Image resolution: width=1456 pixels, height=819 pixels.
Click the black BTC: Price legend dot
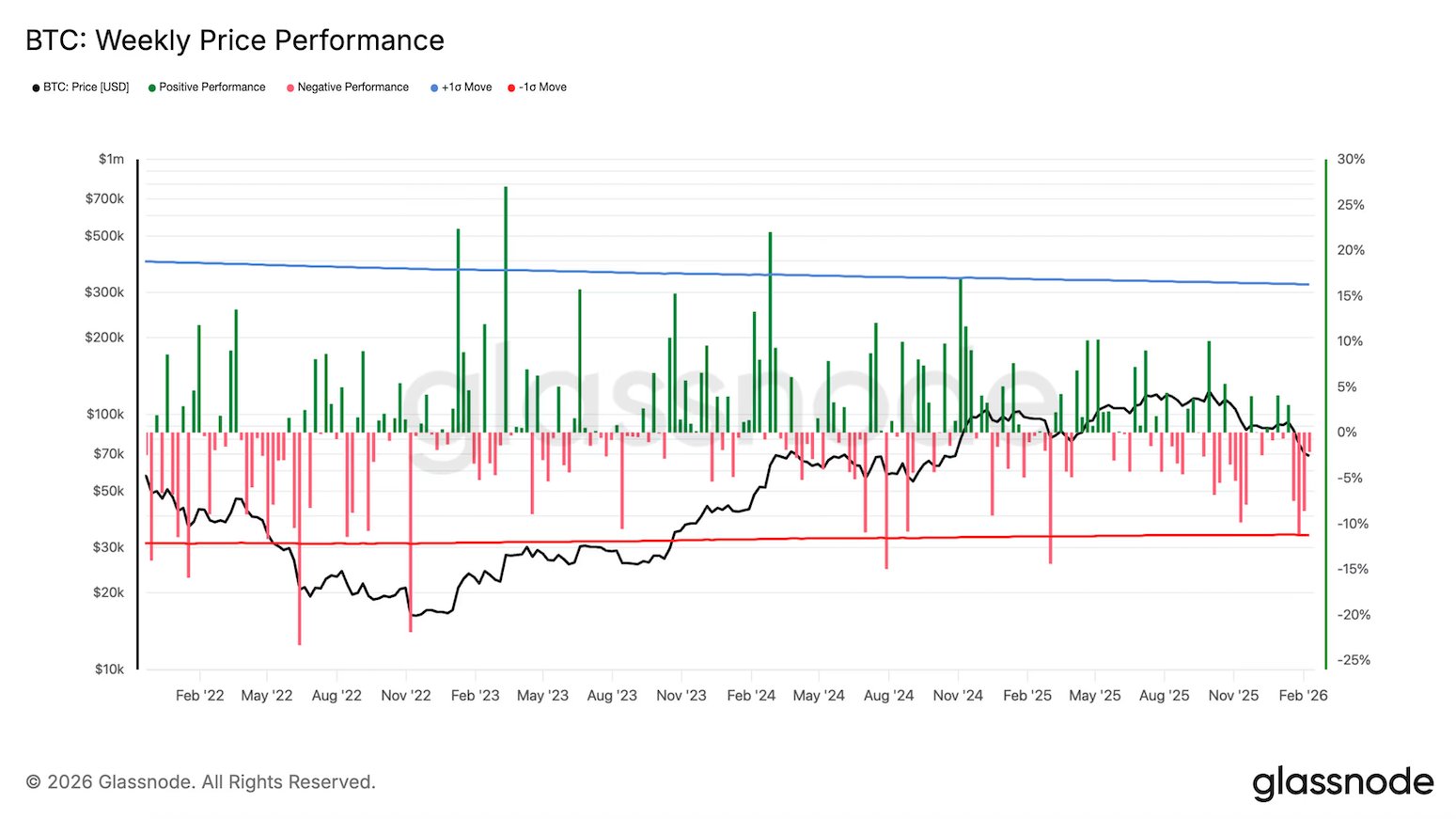pyautogui.click(x=36, y=87)
